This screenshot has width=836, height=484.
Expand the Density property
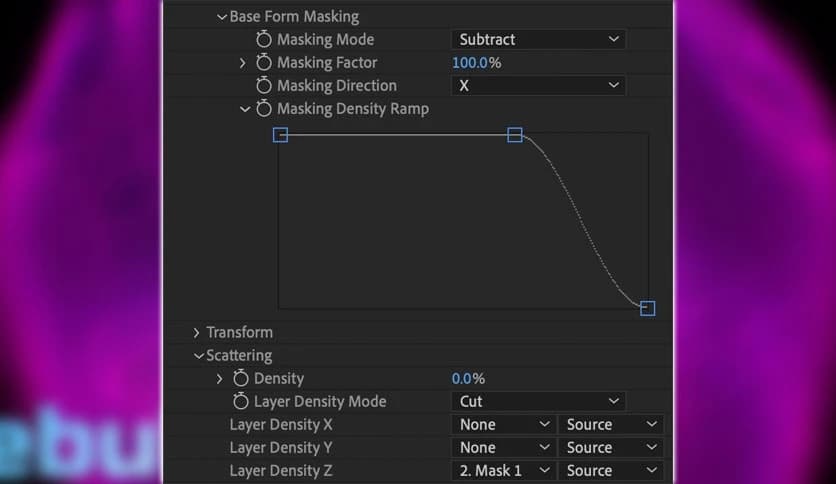click(219, 379)
